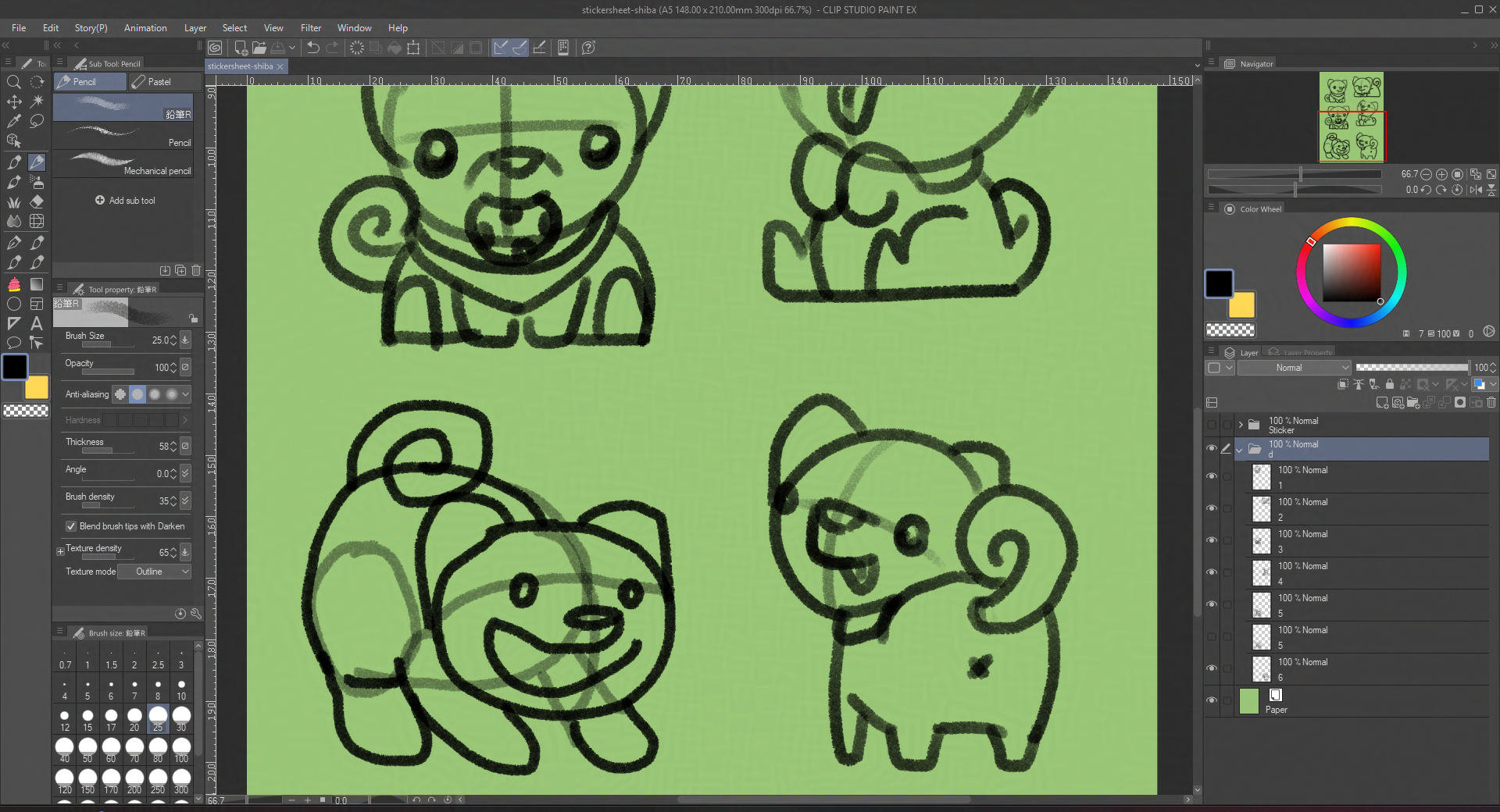1500x812 pixels.
Task: Click the Save icon in toolbar
Action: pyautogui.click(x=277, y=48)
